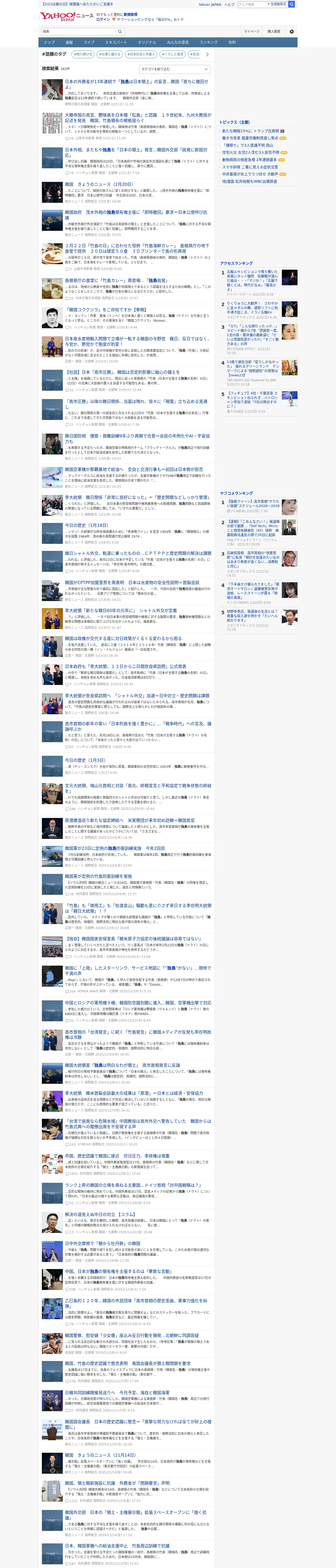Click the ヤフコメランキング heading

tap(237, 493)
